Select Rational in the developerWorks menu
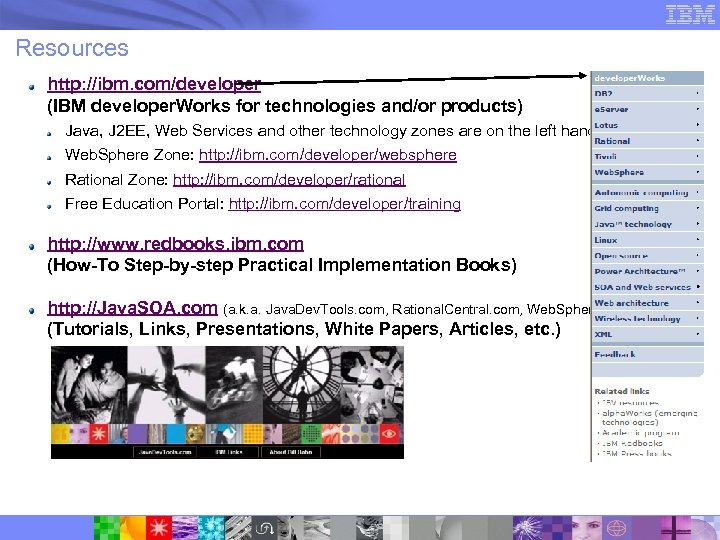This screenshot has height=540, width=720. tap(647, 141)
